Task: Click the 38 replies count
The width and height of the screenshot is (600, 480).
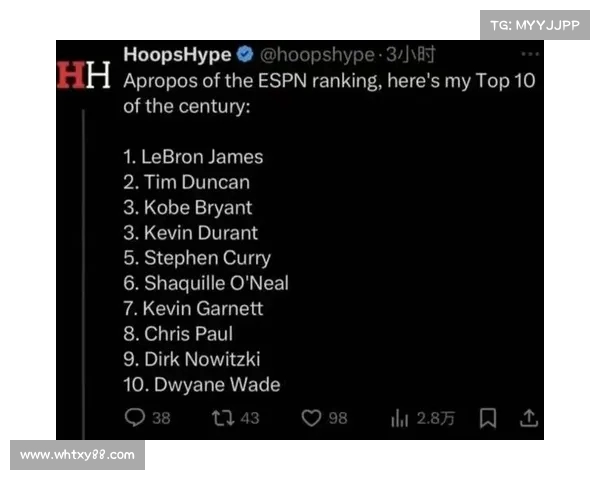Action: (160, 418)
